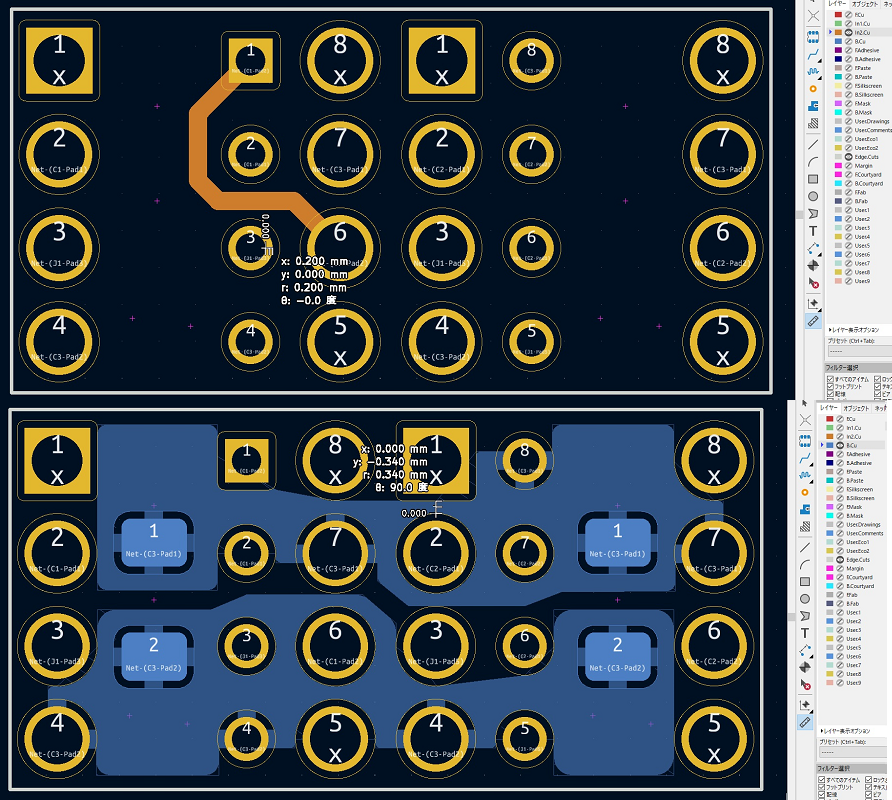Select F.Cu layer name in lower window
Viewport: 892px width, 800px height.
pyautogui.click(x=851, y=419)
